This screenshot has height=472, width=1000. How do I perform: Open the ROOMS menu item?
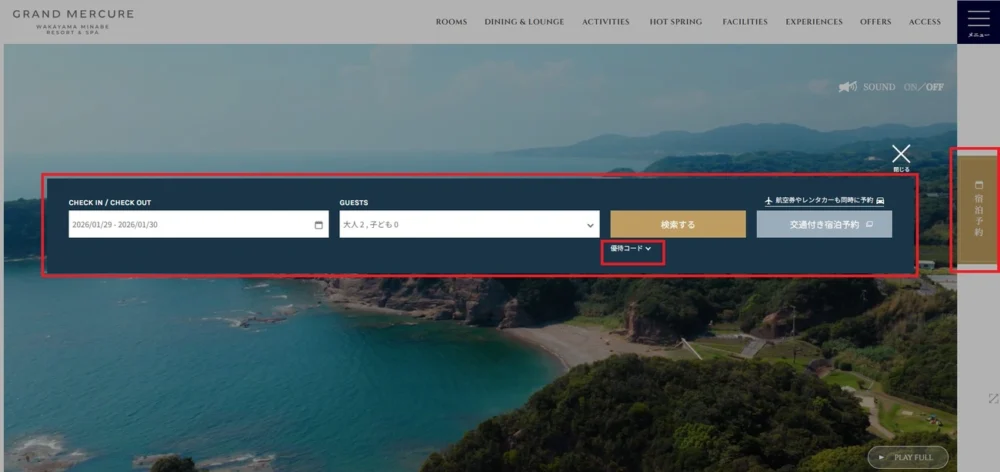tap(451, 22)
